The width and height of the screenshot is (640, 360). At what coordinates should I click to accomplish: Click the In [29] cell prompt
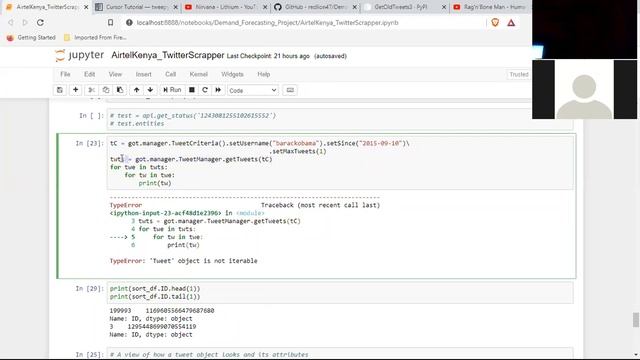pyautogui.click(x=89, y=289)
